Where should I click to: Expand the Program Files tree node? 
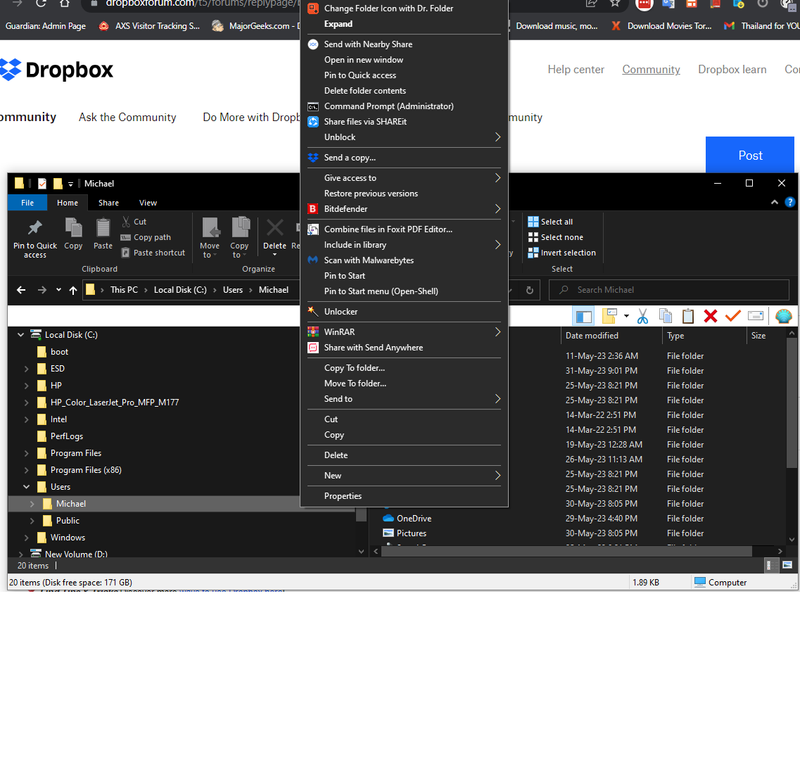pos(27,453)
